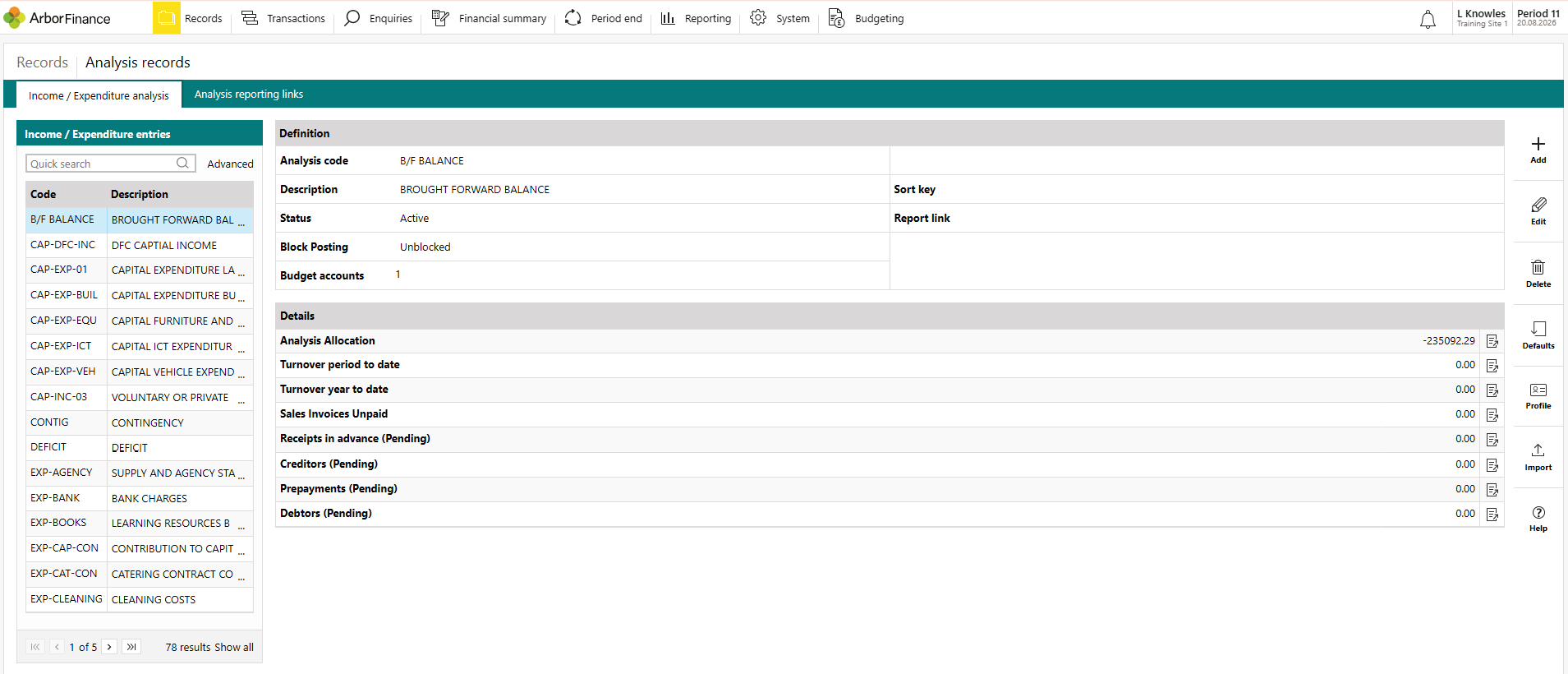Go to the next results page

pyautogui.click(x=109, y=647)
